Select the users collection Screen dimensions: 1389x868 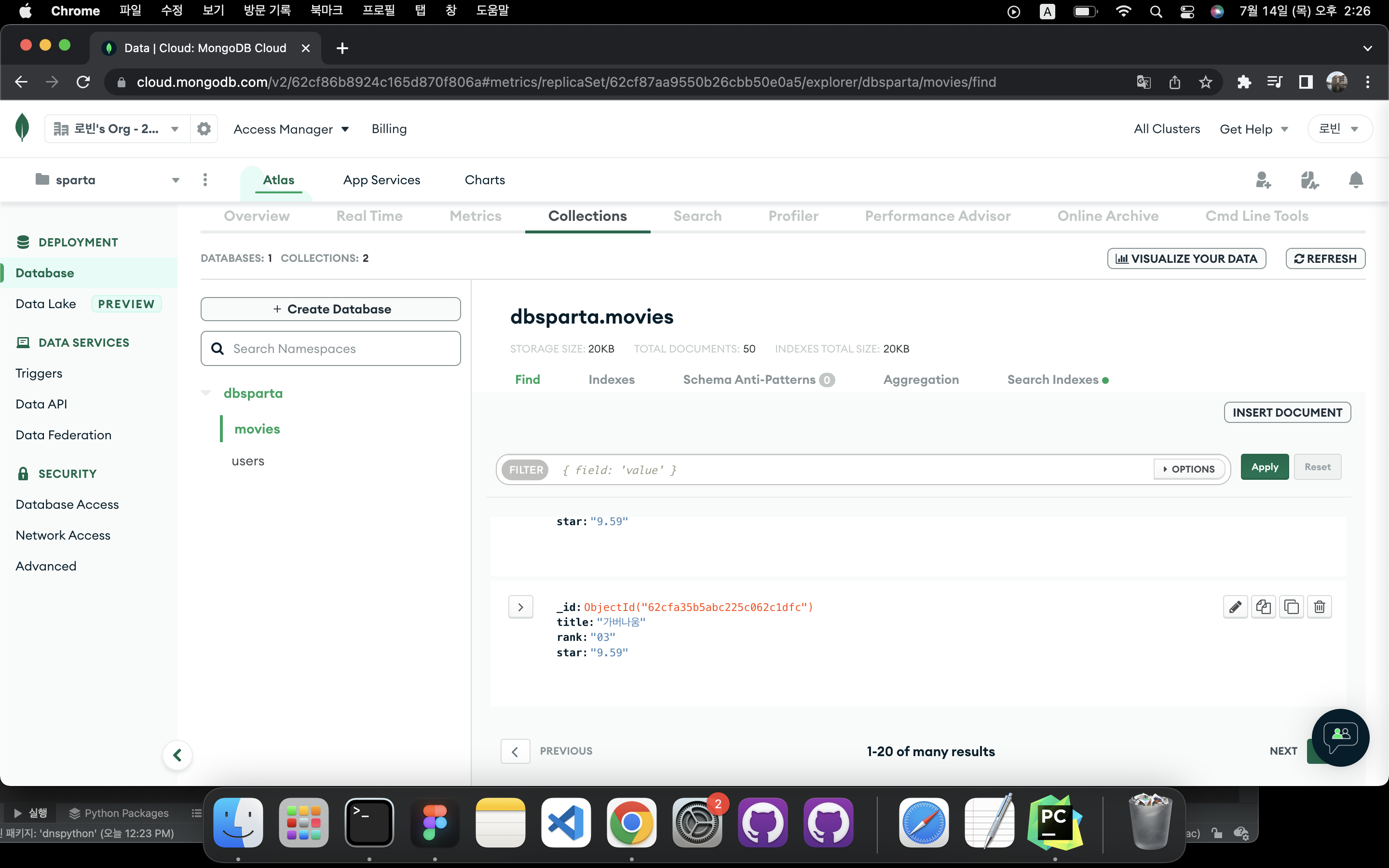[248, 461]
